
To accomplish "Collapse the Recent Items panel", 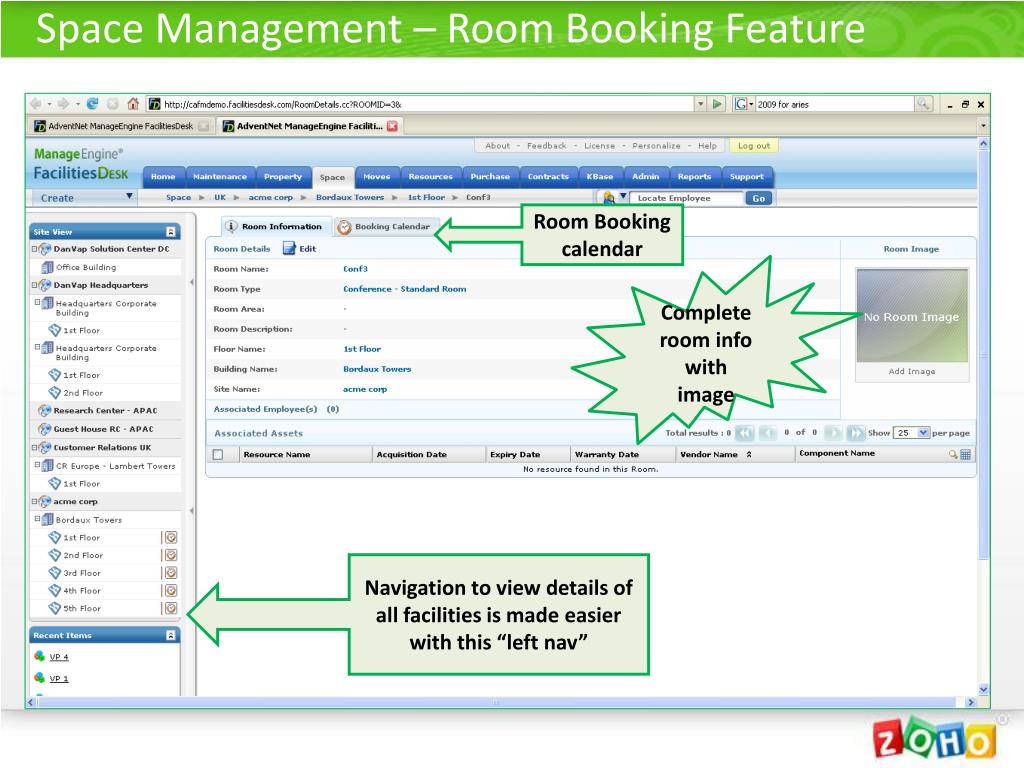I will coord(170,635).
